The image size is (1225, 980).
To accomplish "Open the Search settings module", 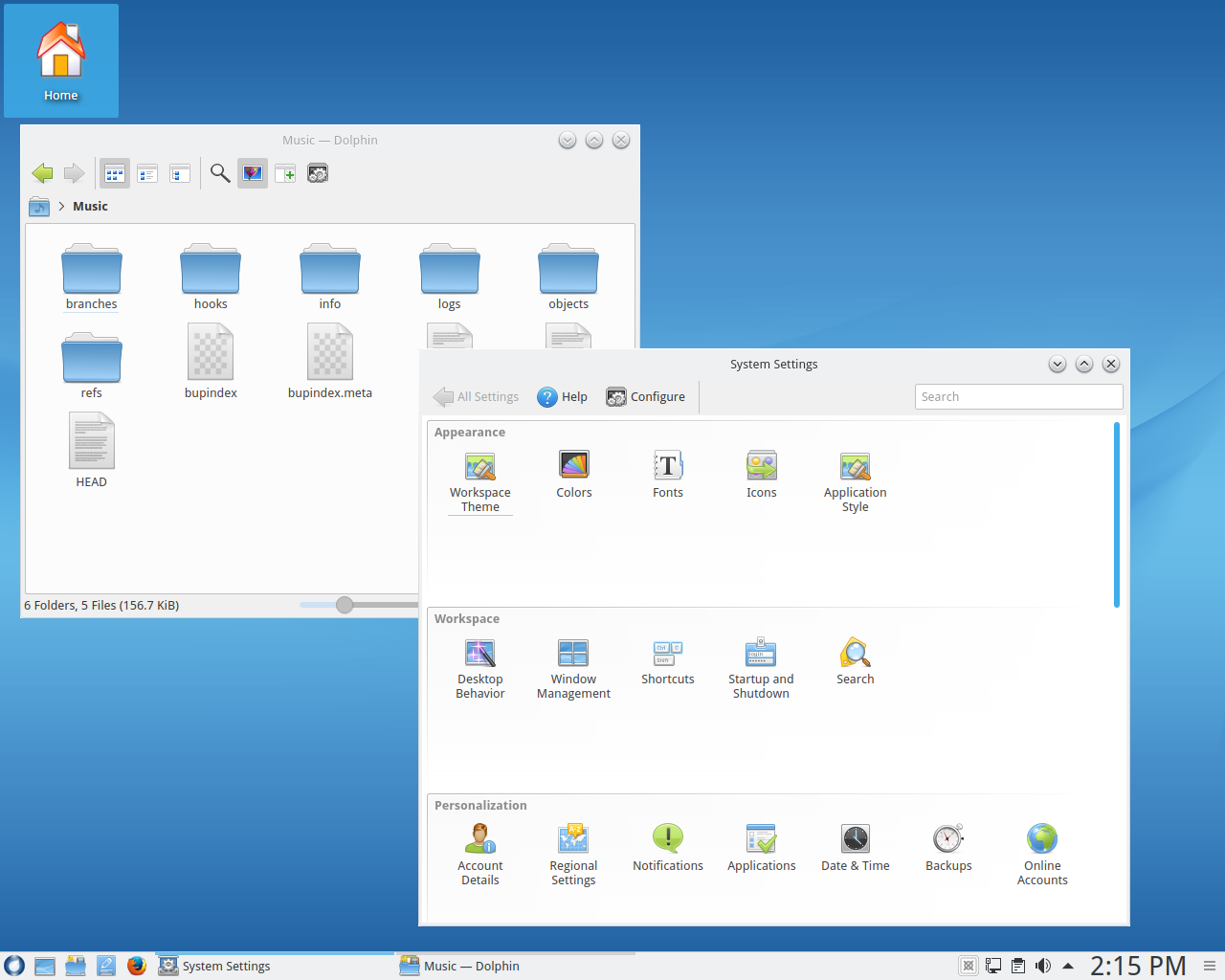I will [856, 661].
